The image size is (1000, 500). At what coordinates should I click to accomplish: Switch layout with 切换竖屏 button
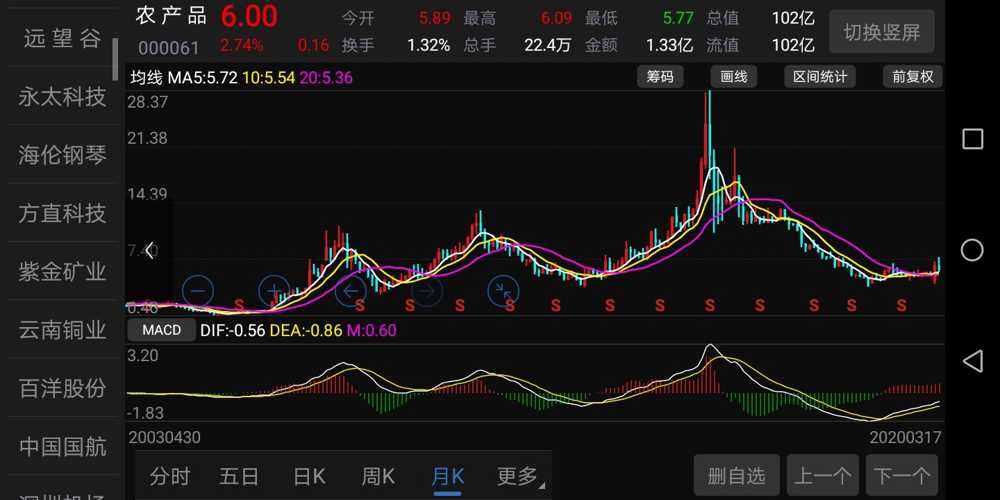pyautogui.click(x=882, y=31)
